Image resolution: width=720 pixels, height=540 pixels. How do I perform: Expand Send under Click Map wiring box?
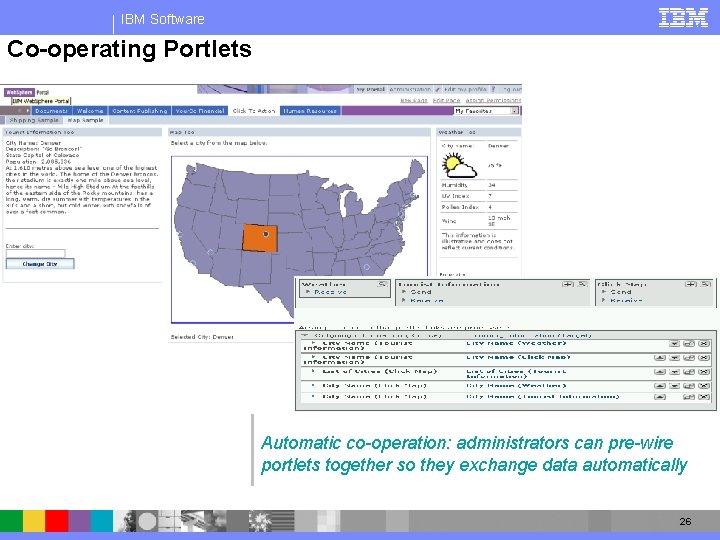click(x=604, y=292)
